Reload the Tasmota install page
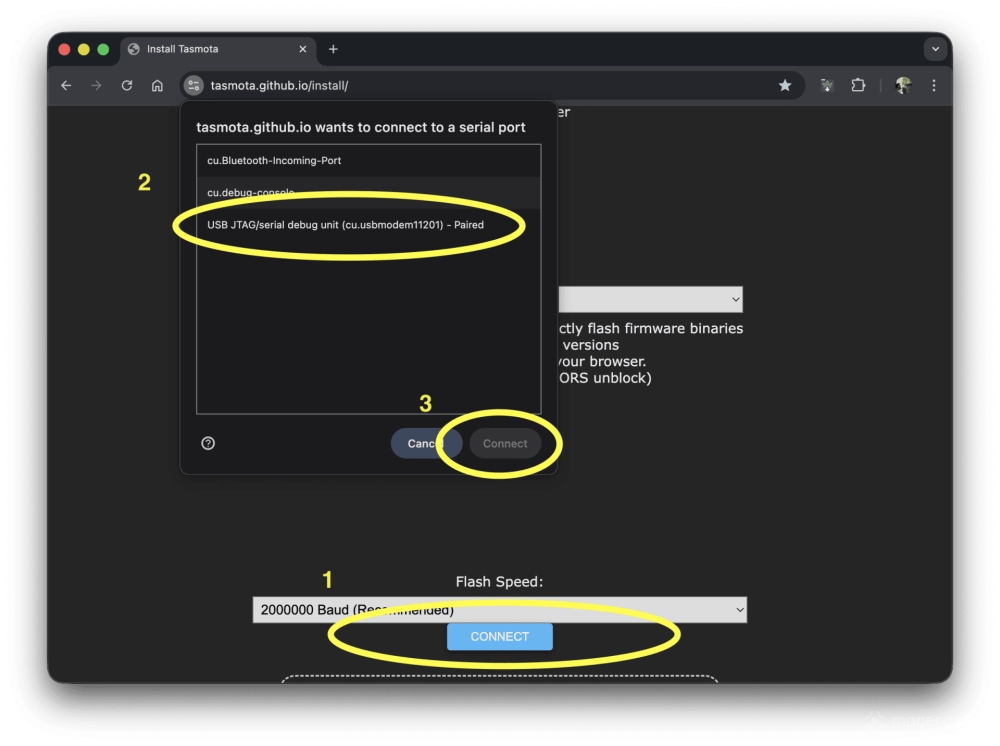Image resolution: width=1000 pixels, height=746 pixels. click(x=127, y=86)
